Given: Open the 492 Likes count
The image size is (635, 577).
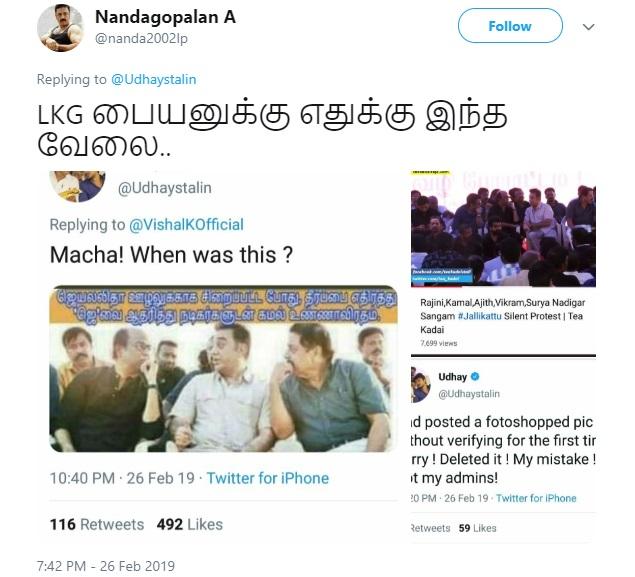Looking at the screenshot, I should click(190, 524).
